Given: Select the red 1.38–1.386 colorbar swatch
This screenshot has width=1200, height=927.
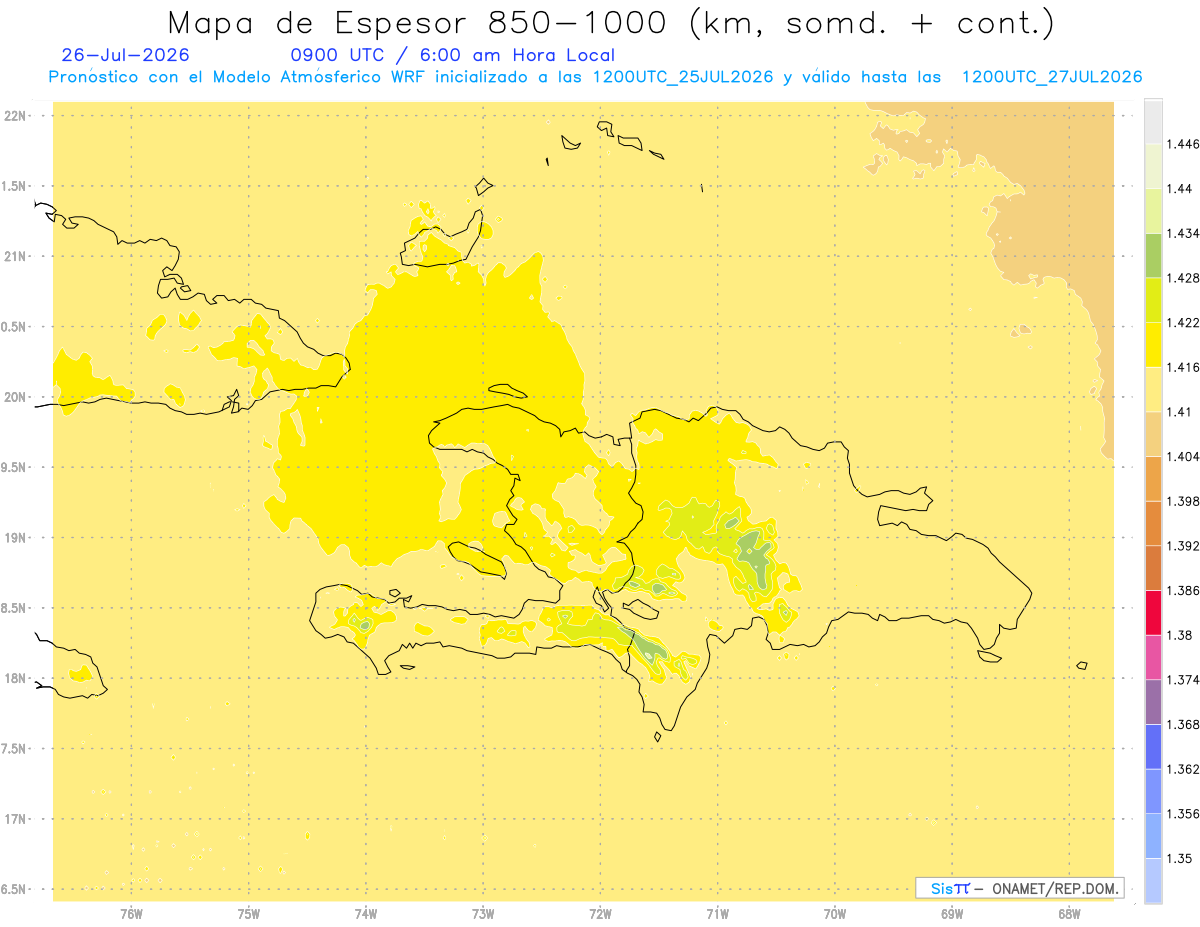Looking at the screenshot, I should [1153, 612].
